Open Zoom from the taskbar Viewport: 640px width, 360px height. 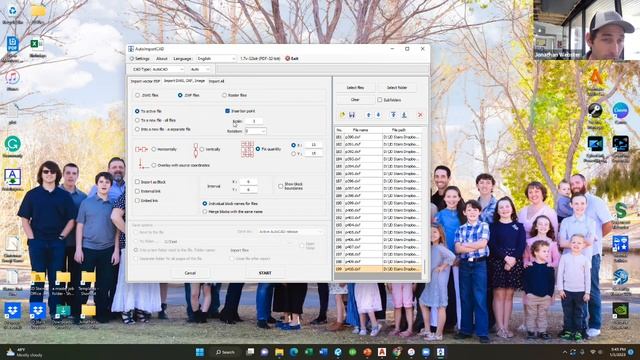pos(426,352)
